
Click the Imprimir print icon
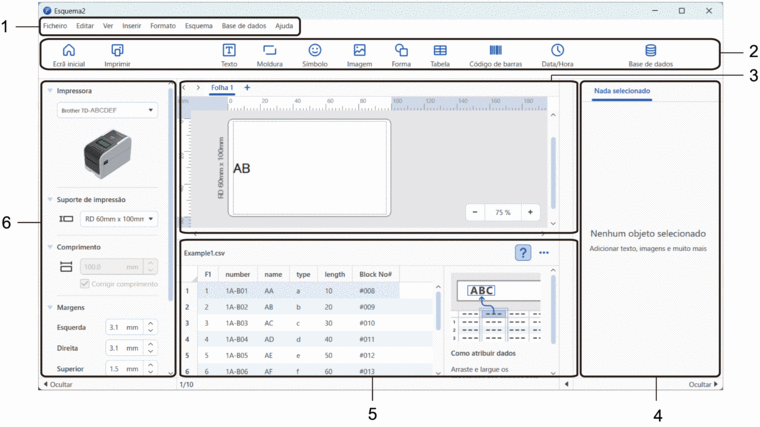117,50
